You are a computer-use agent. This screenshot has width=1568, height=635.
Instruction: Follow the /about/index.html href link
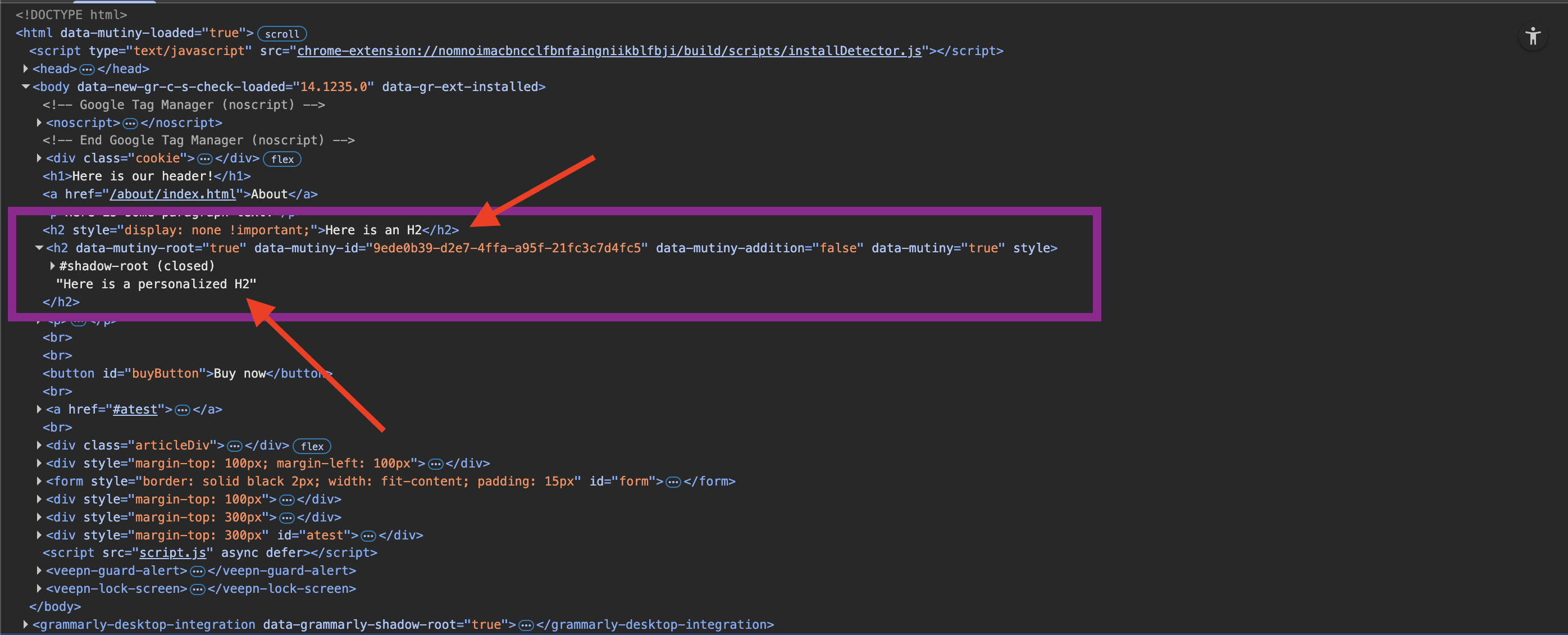pyautogui.click(x=172, y=194)
